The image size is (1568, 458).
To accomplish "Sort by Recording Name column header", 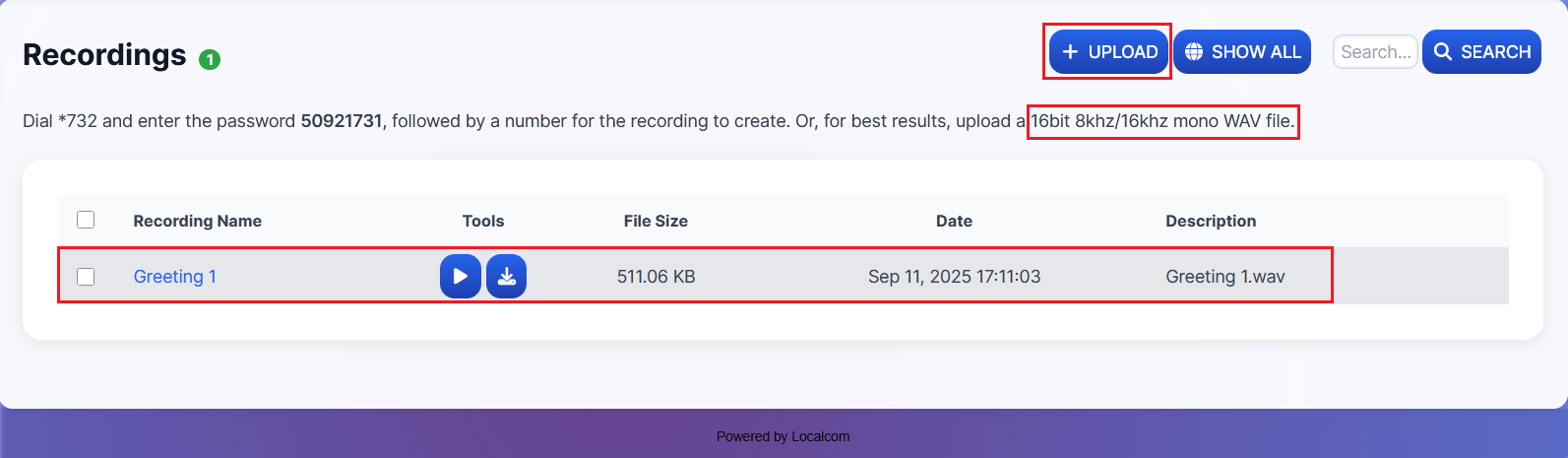I will click(197, 221).
